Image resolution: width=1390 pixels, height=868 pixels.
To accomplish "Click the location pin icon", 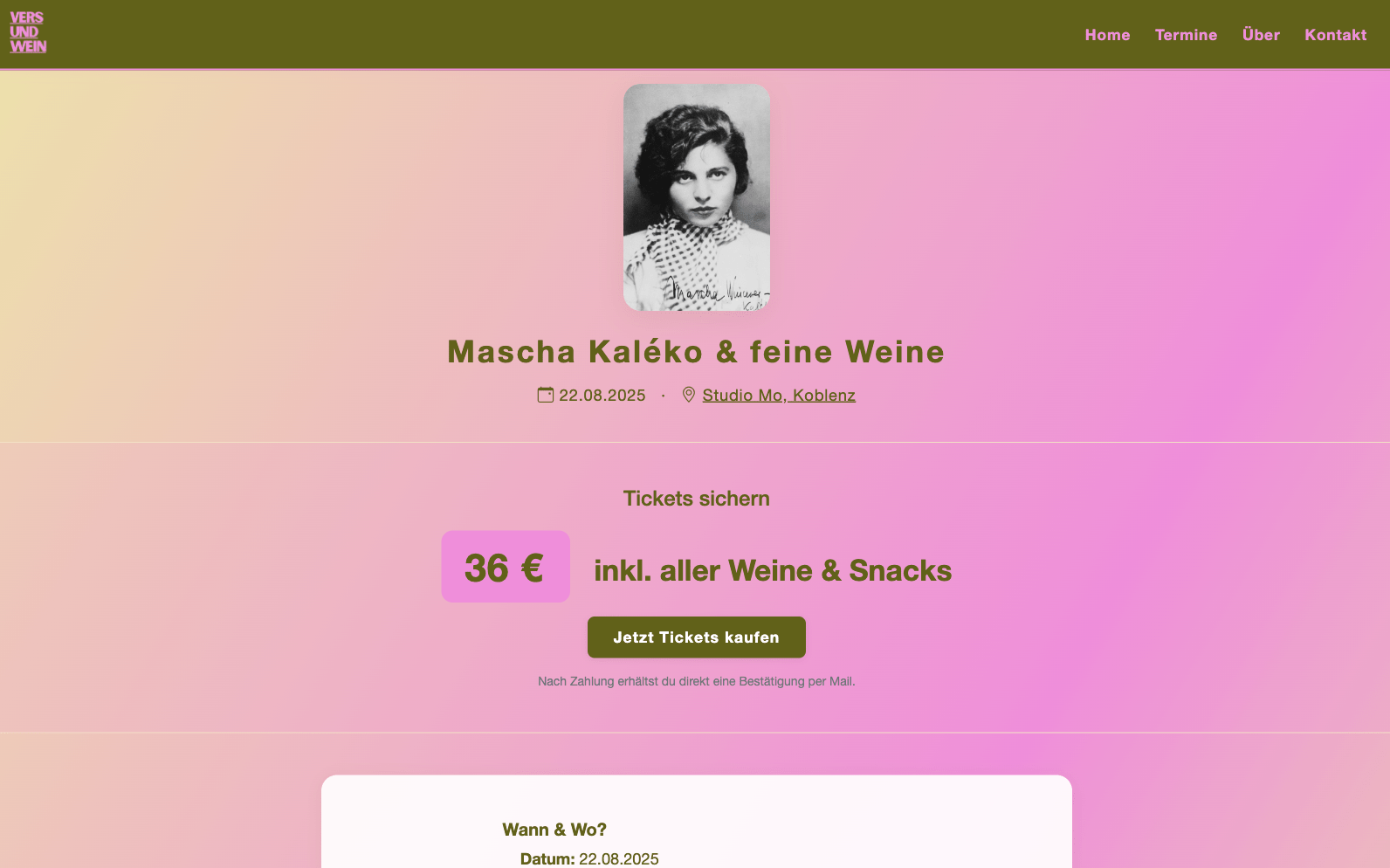I will (x=689, y=395).
